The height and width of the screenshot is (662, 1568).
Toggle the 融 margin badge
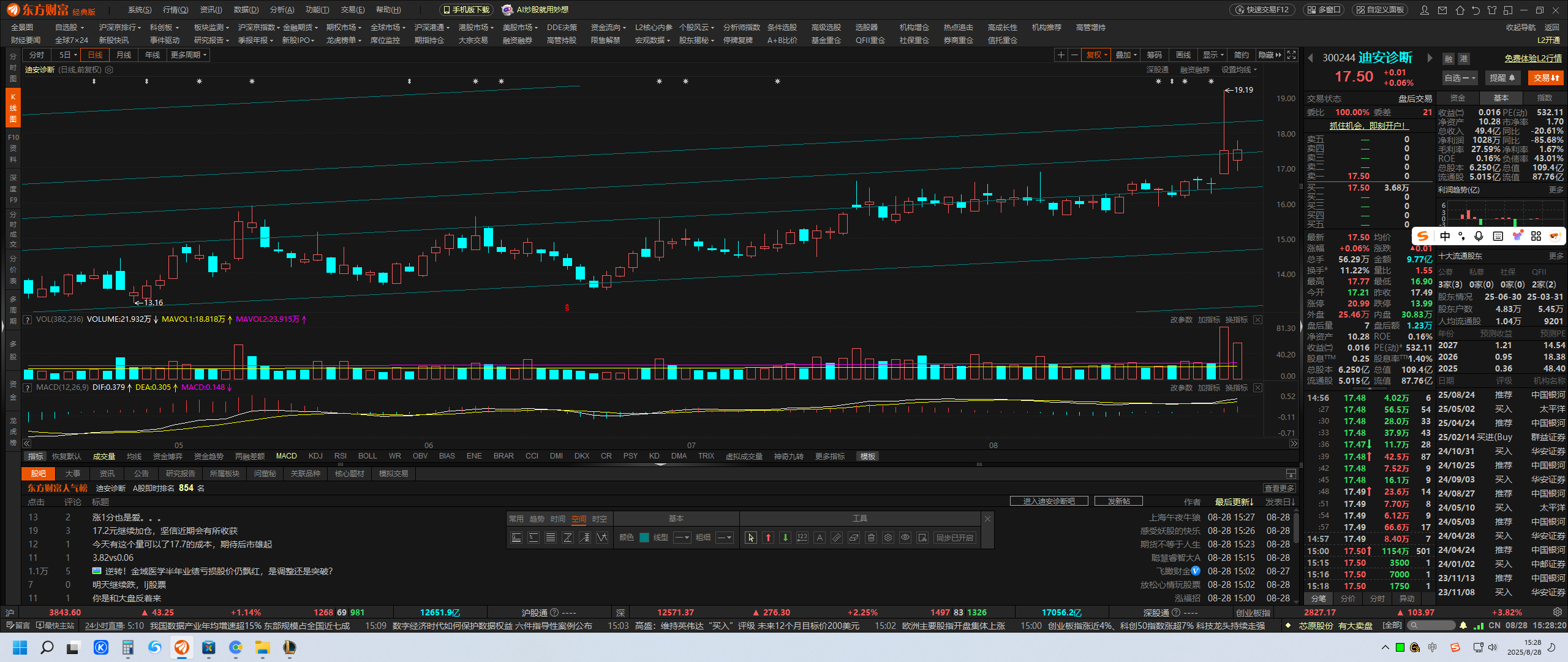(x=1449, y=59)
